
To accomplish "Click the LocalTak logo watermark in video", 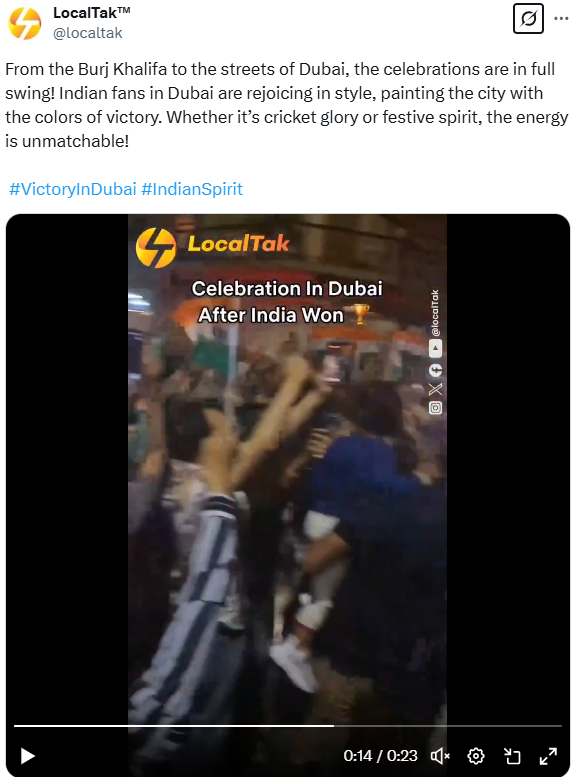I will (213, 247).
